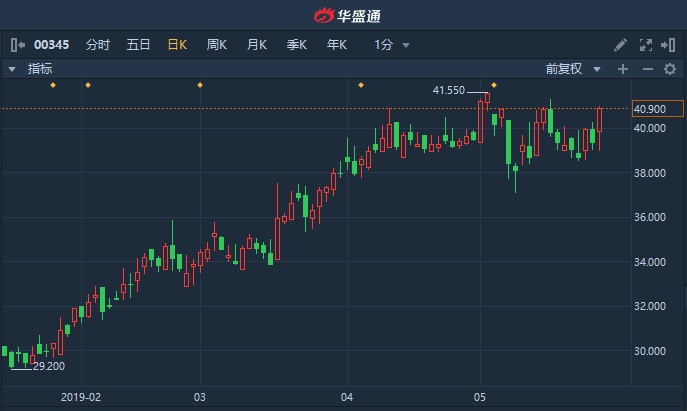The height and width of the screenshot is (411, 687).
Task: Click the first orange event marker at far left
Action: 53,85
